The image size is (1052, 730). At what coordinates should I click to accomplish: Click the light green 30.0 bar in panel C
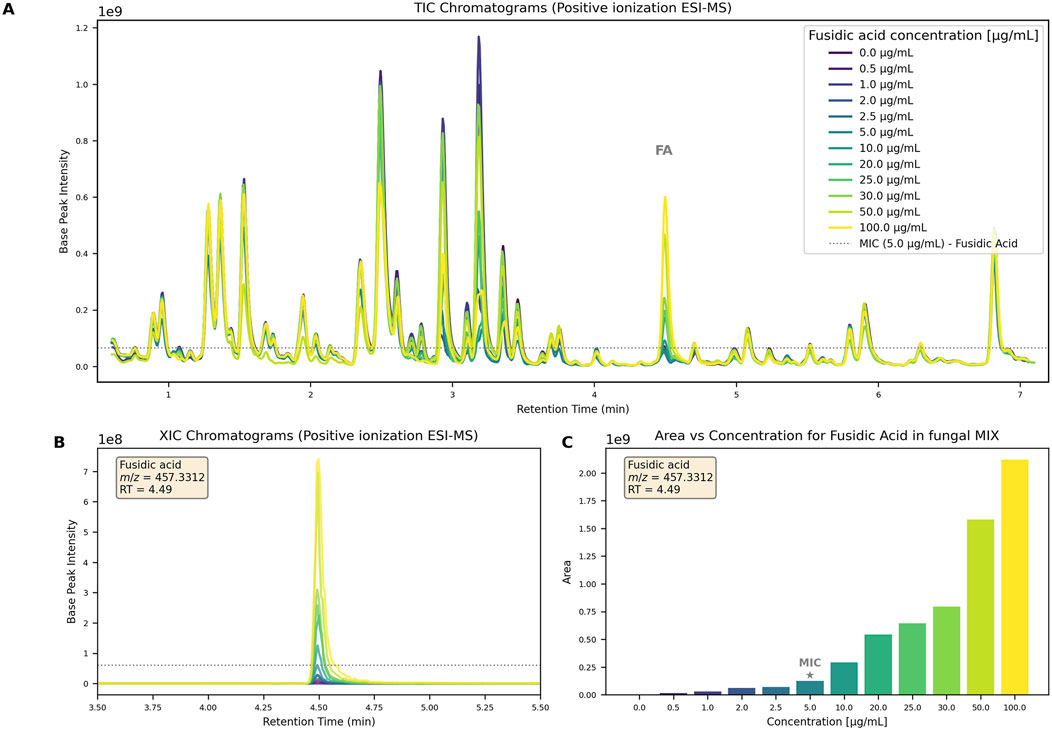coord(946,651)
